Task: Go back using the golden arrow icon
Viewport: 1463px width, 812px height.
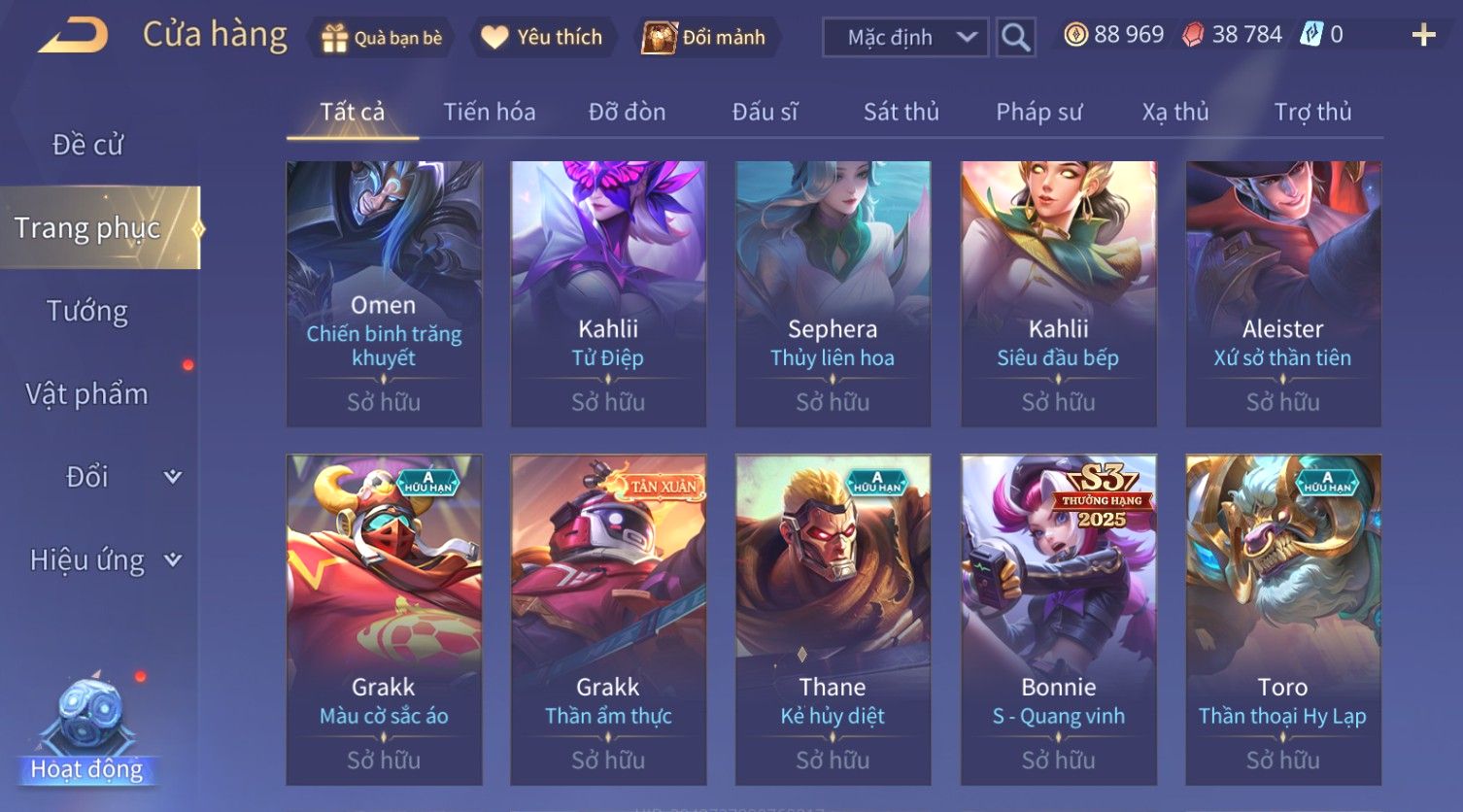Action: 73,36
